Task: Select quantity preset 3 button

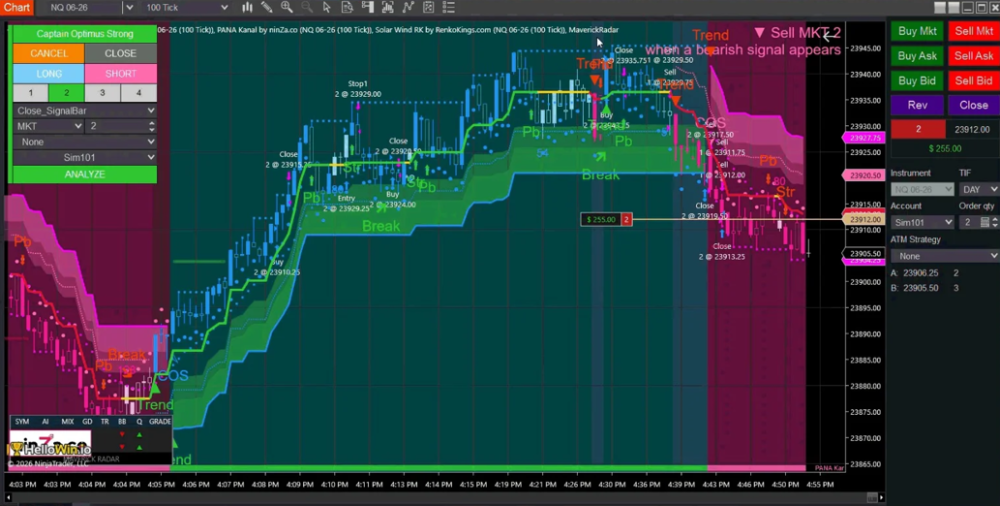Action: (102, 92)
